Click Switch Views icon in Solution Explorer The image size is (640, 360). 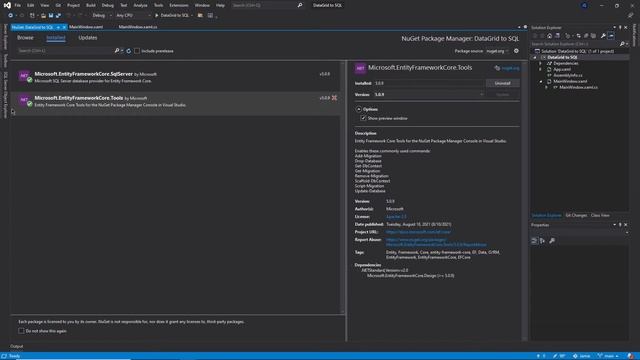557,36
